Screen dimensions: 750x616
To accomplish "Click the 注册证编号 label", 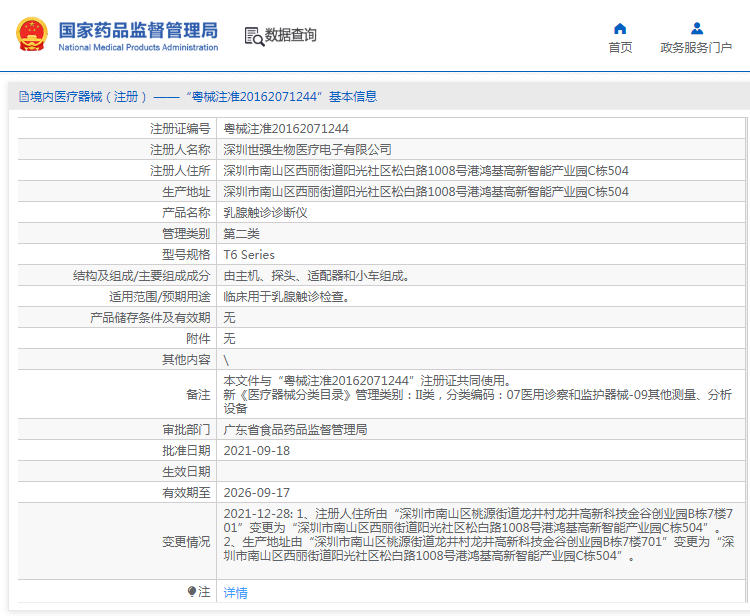I will tap(180, 129).
